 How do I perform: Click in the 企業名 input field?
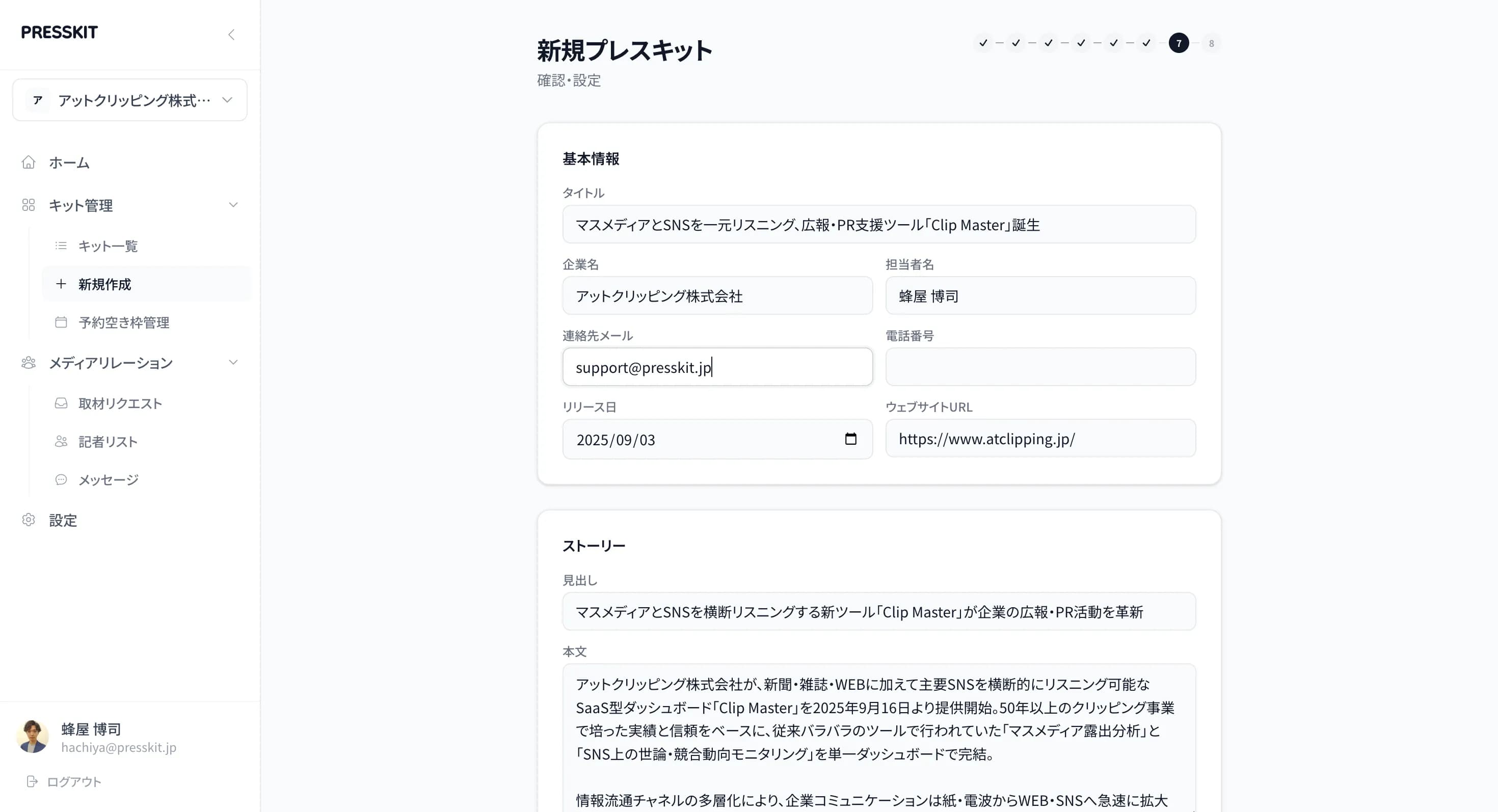[717, 296]
